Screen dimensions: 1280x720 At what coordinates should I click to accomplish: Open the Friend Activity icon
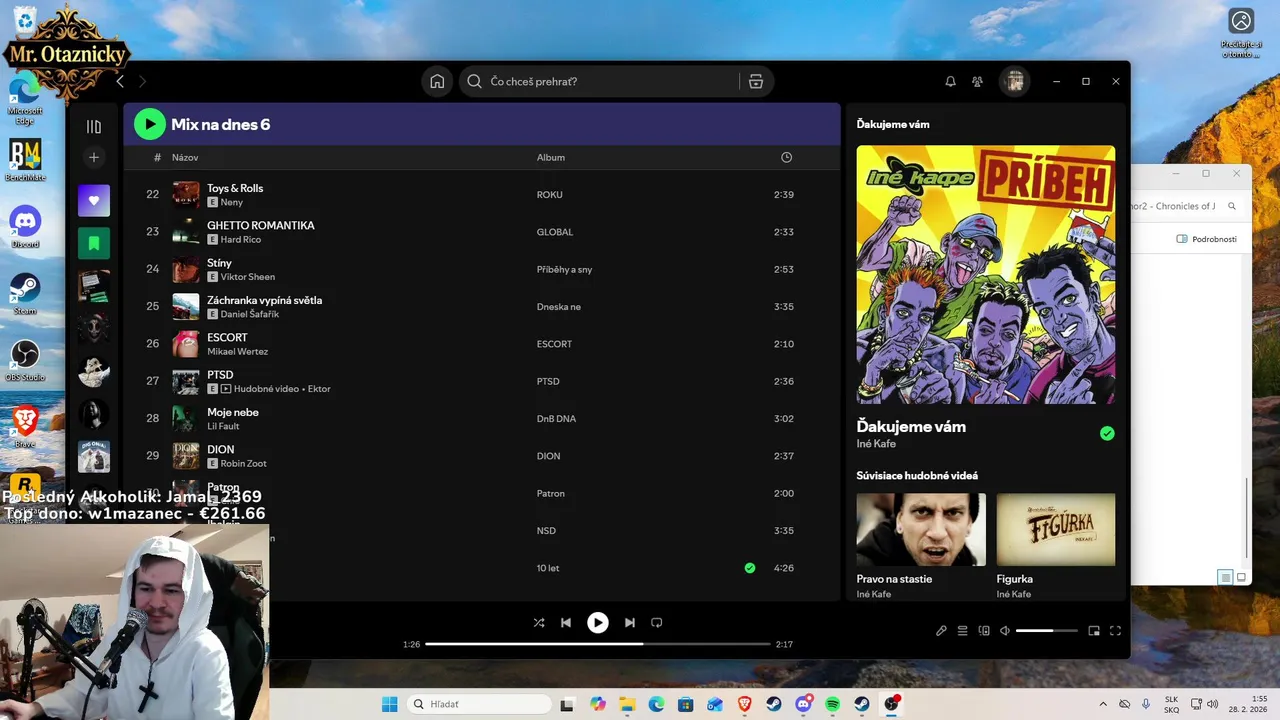point(978,82)
